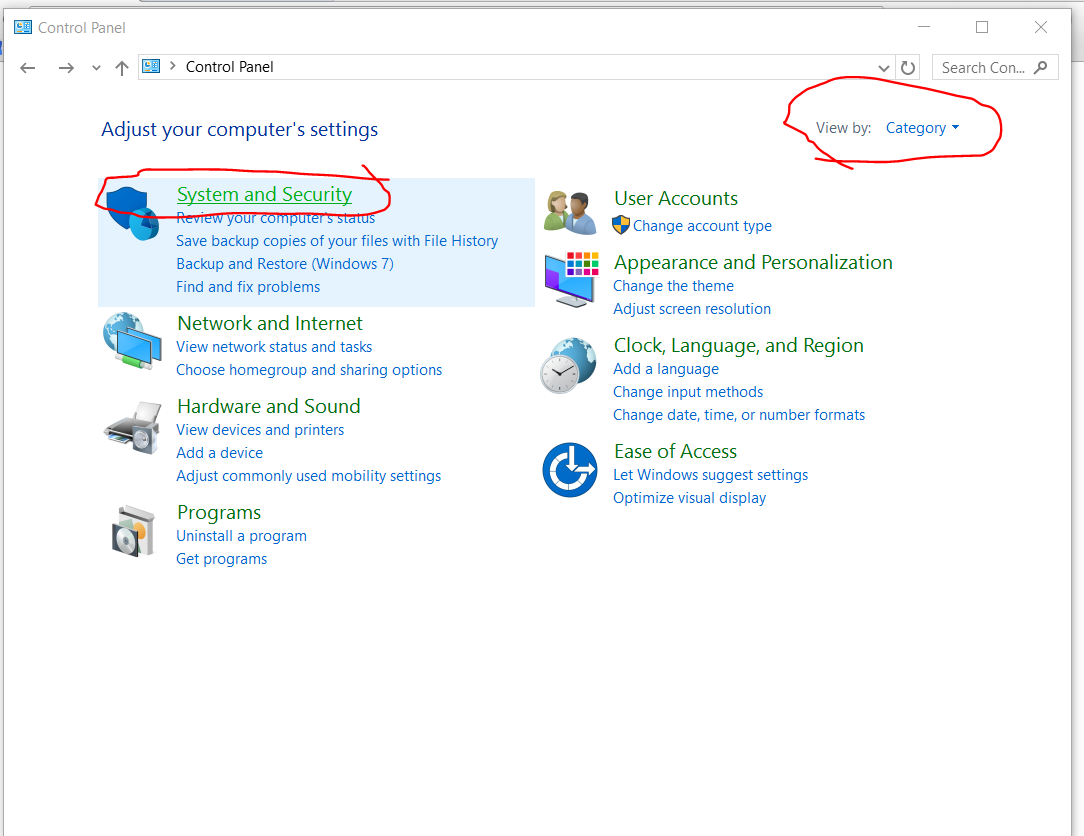Click Uninstall a program link

pyautogui.click(x=241, y=536)
